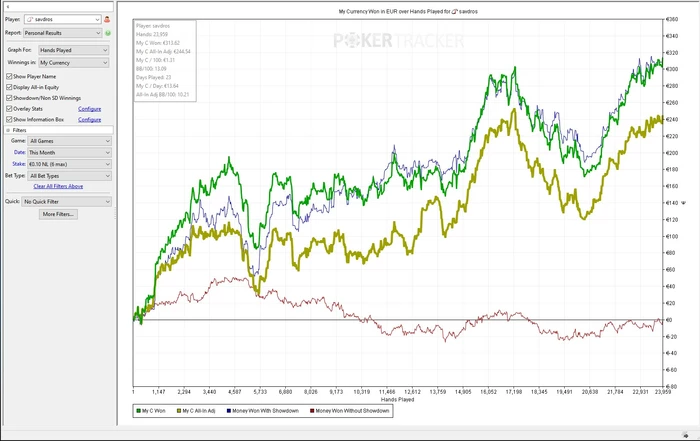700x441 pixels.
Task: Click the blue Stake filter label
Action: (x=19, y=164)
